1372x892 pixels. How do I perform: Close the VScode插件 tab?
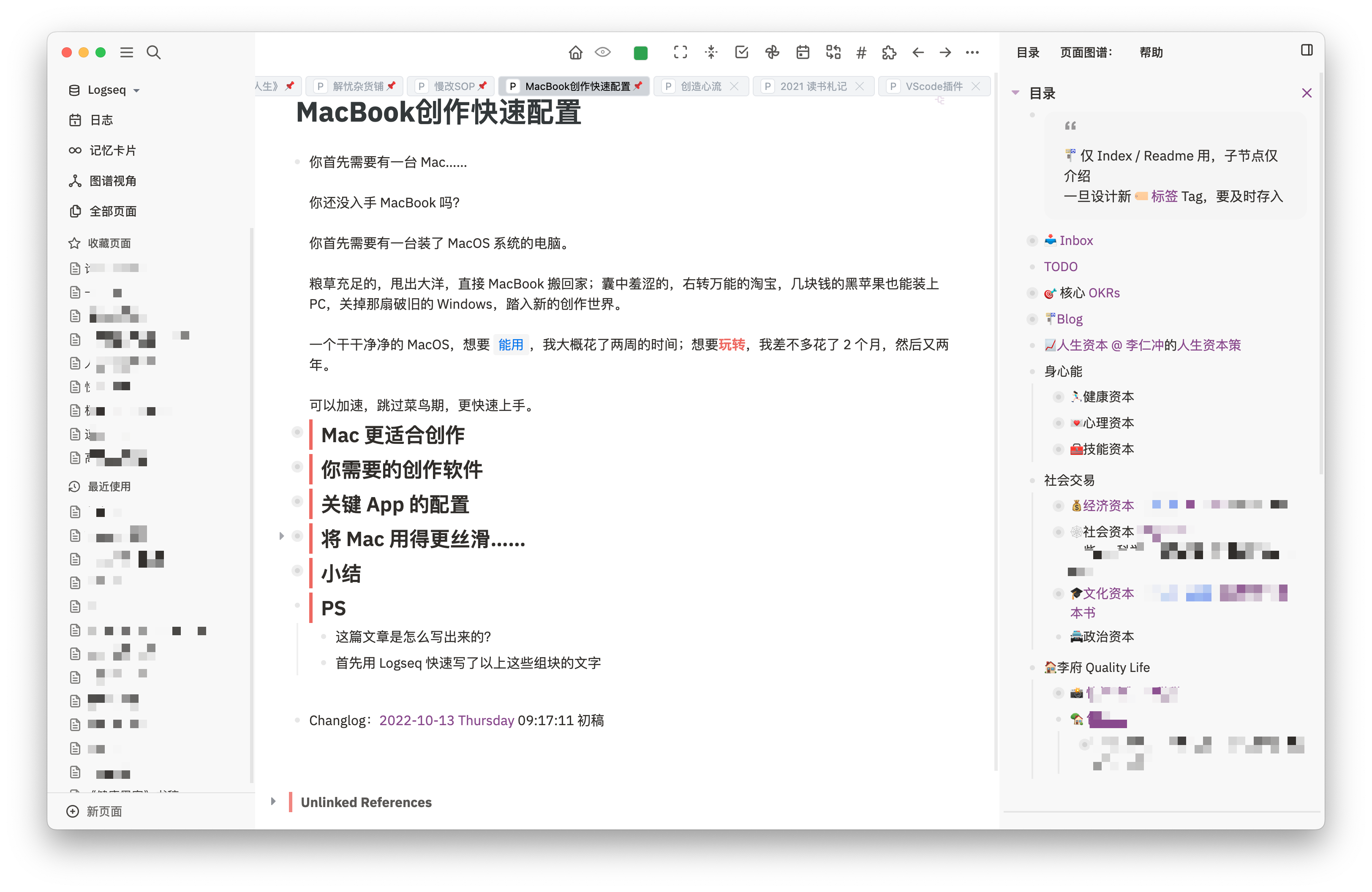(x=976, y=86)
